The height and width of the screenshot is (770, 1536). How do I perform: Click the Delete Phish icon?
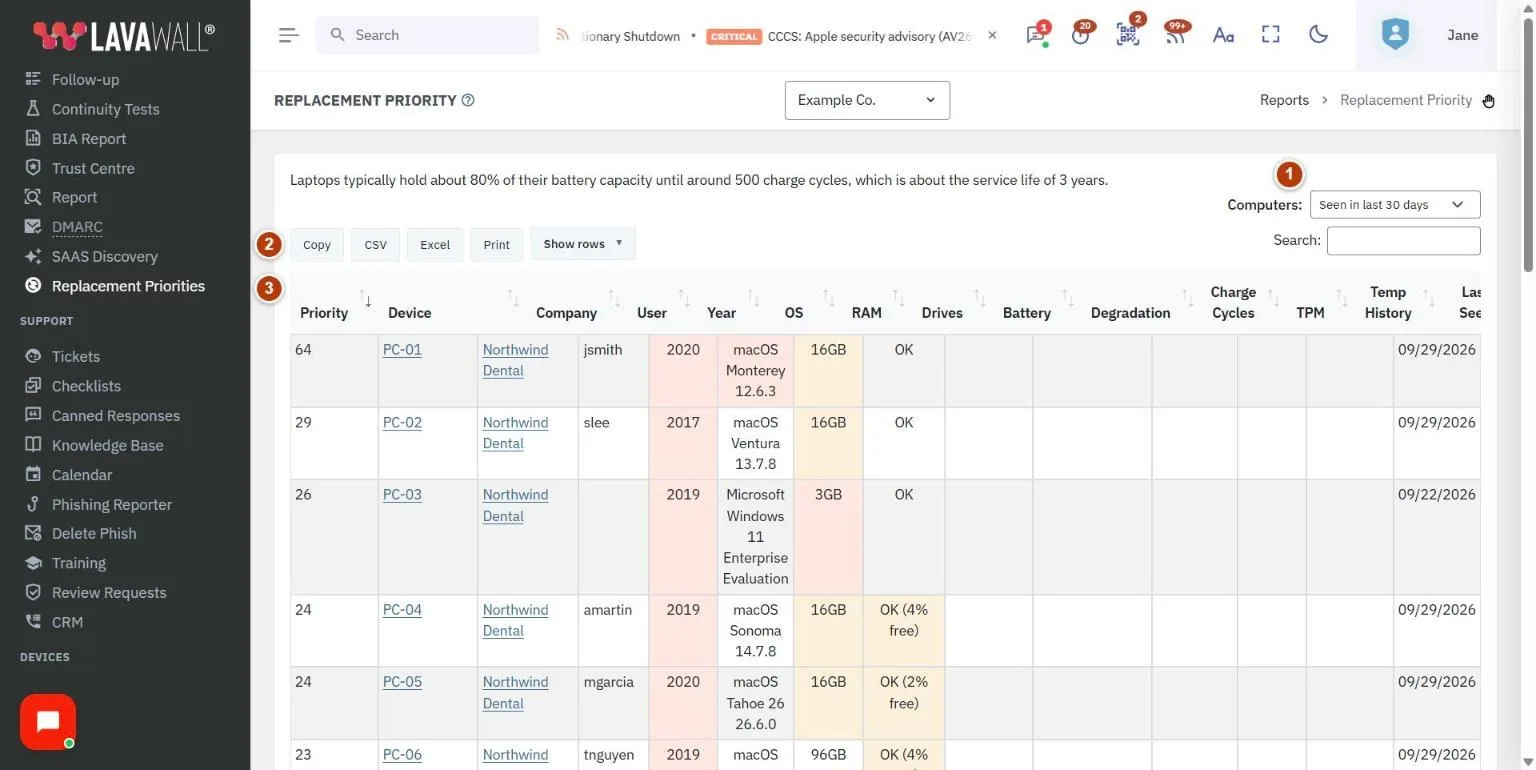point(33,533)
